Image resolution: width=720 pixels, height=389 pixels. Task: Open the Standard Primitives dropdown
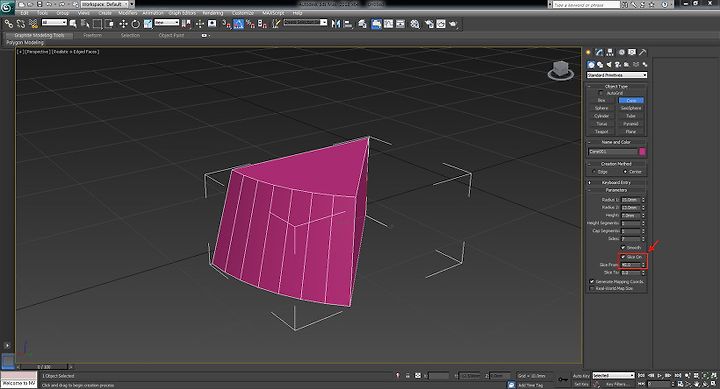617,75
